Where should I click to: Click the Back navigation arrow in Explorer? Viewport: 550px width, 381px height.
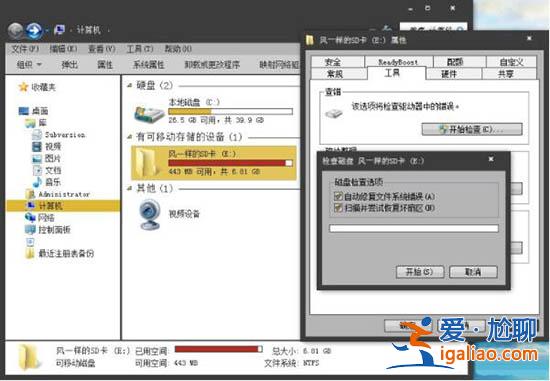tap(15, 31)
